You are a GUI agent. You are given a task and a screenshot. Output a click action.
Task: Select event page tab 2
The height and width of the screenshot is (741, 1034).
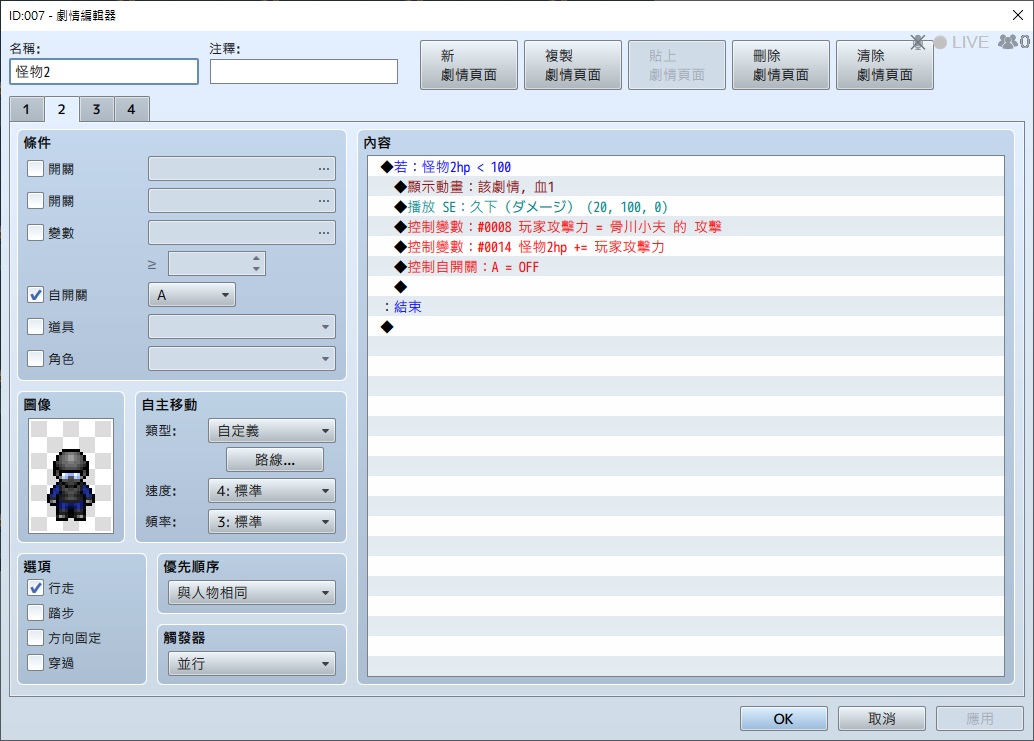(x=61, y=109)
